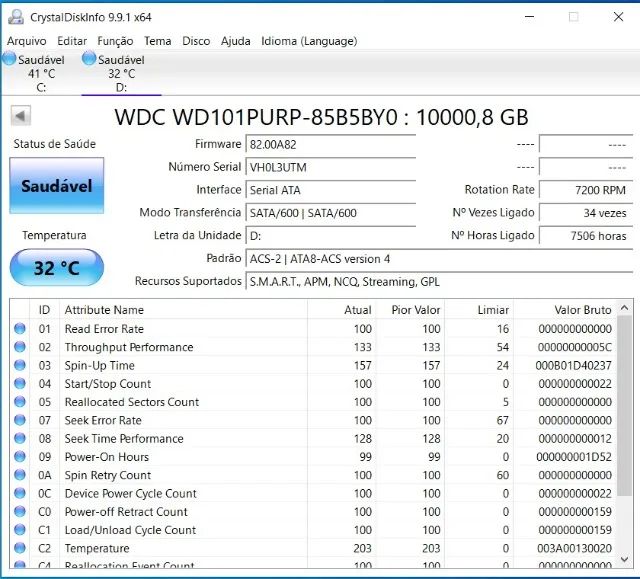Click the Saudável health status button
This screenshot has height=579, width=640.
click(57, 186)
